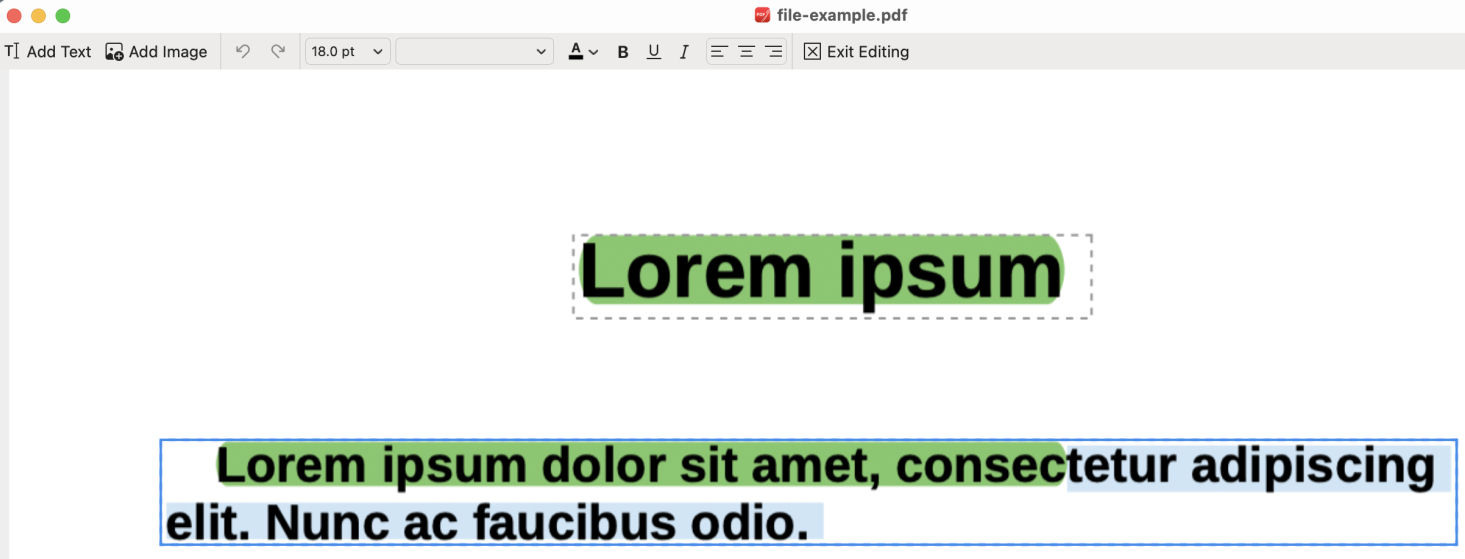1465x559 pixels.
Task: Click the Exit Editing button
Action: coord(857,52)
